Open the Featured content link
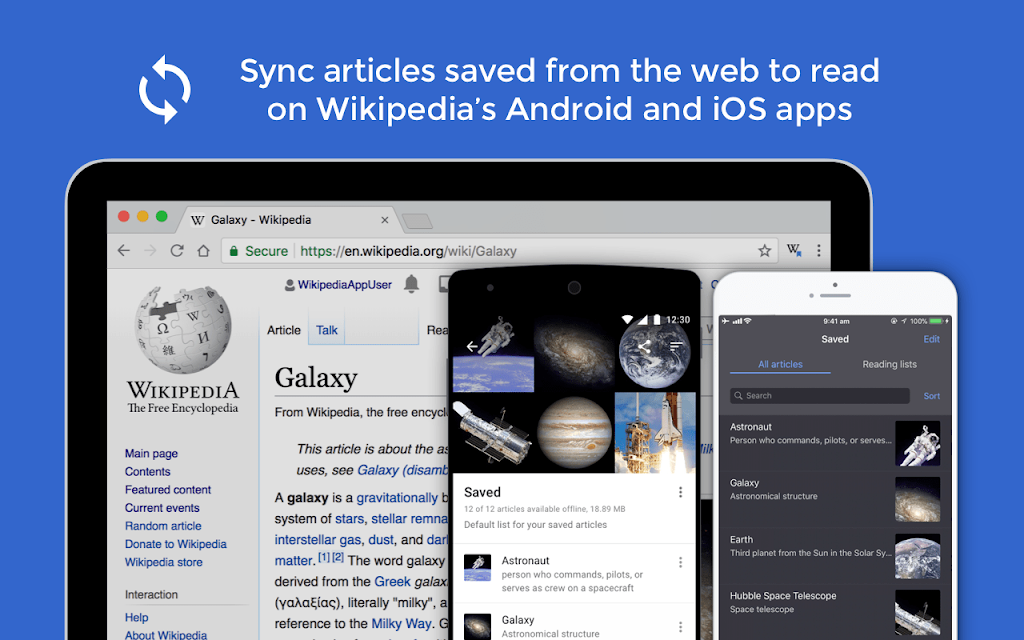 pyautogui.click(x=168, y=490)
